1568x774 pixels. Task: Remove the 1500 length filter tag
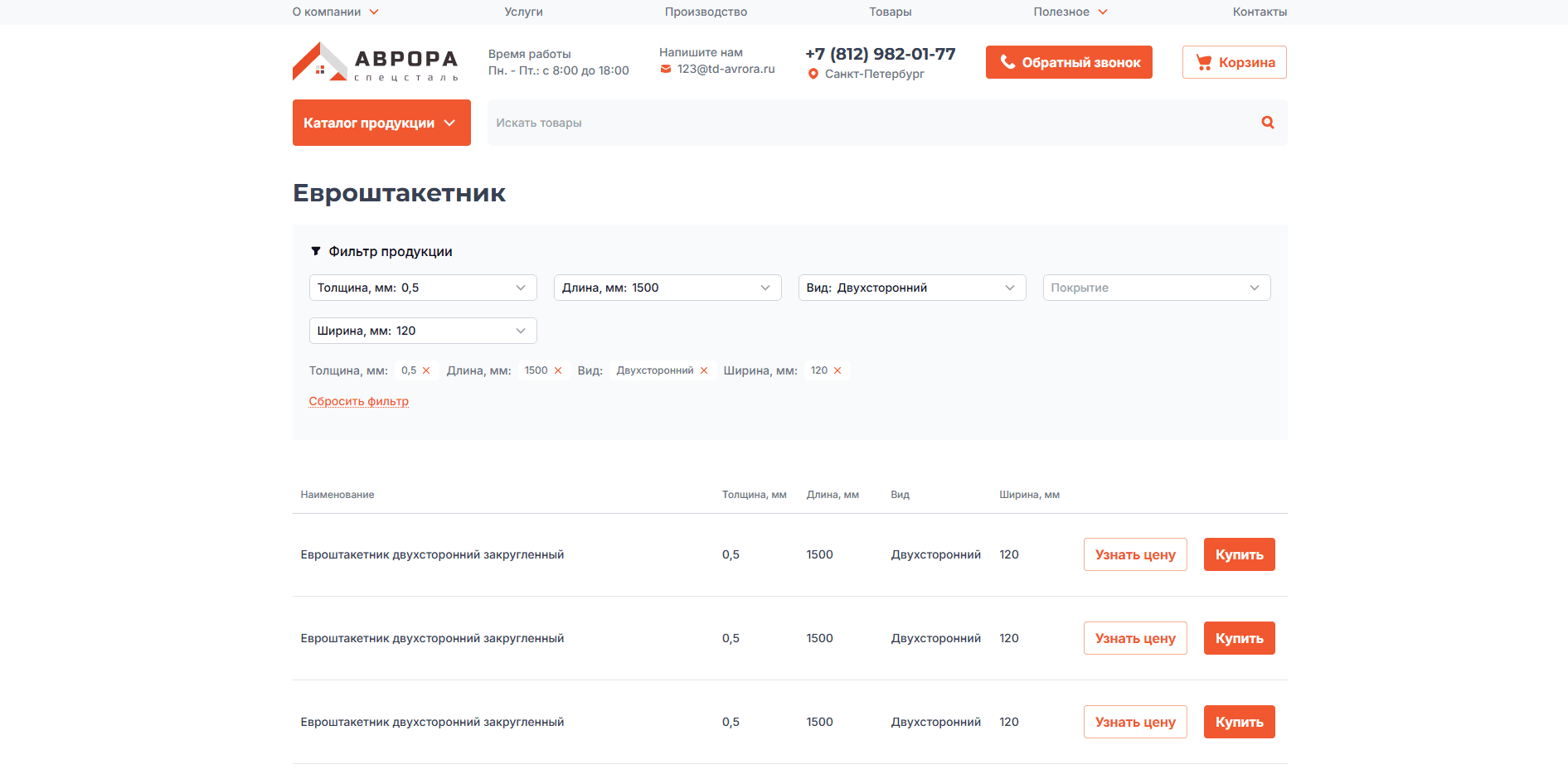(558, 370)
